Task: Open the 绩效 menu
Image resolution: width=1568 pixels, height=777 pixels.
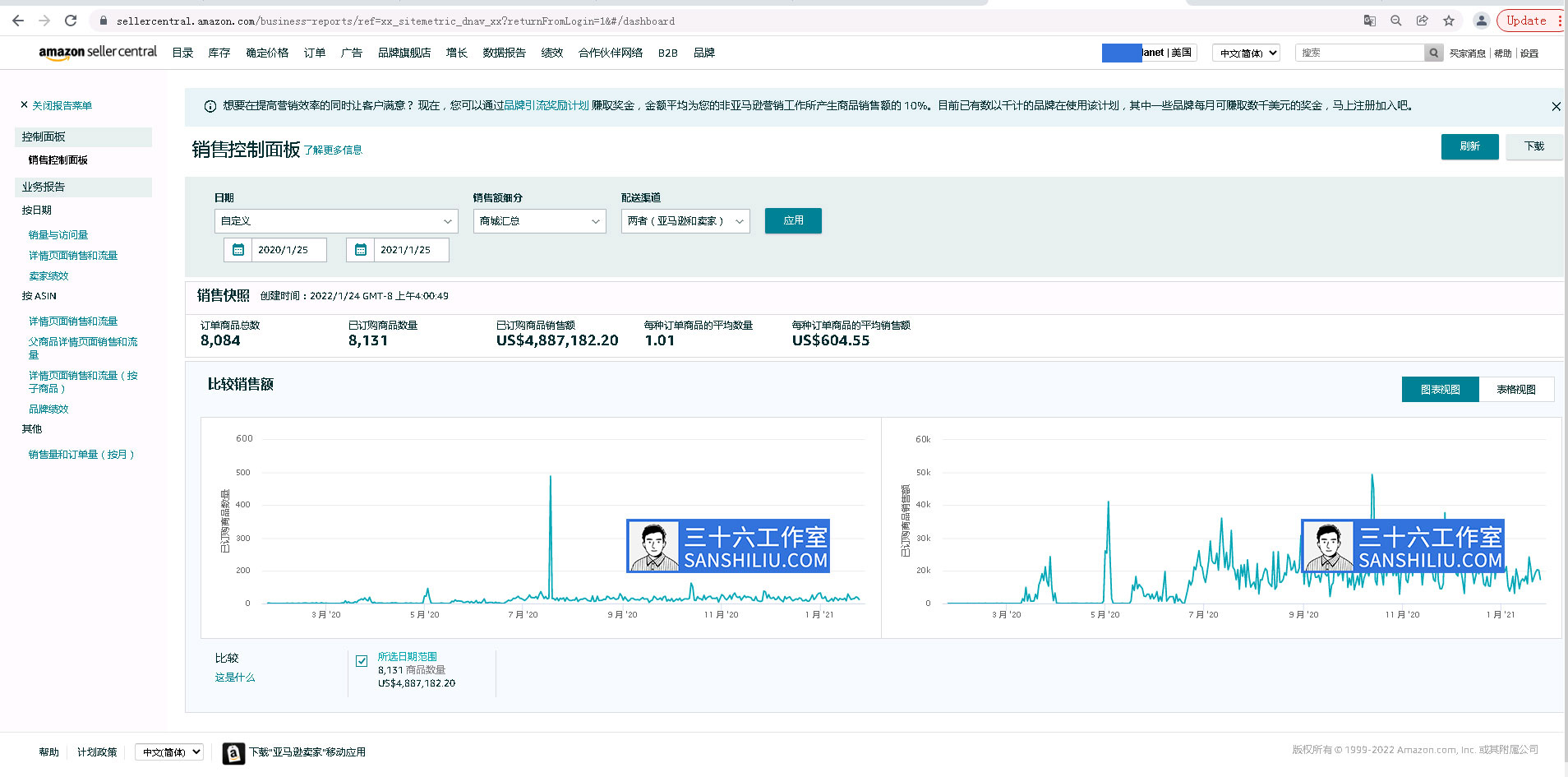Action: point(552,53)
